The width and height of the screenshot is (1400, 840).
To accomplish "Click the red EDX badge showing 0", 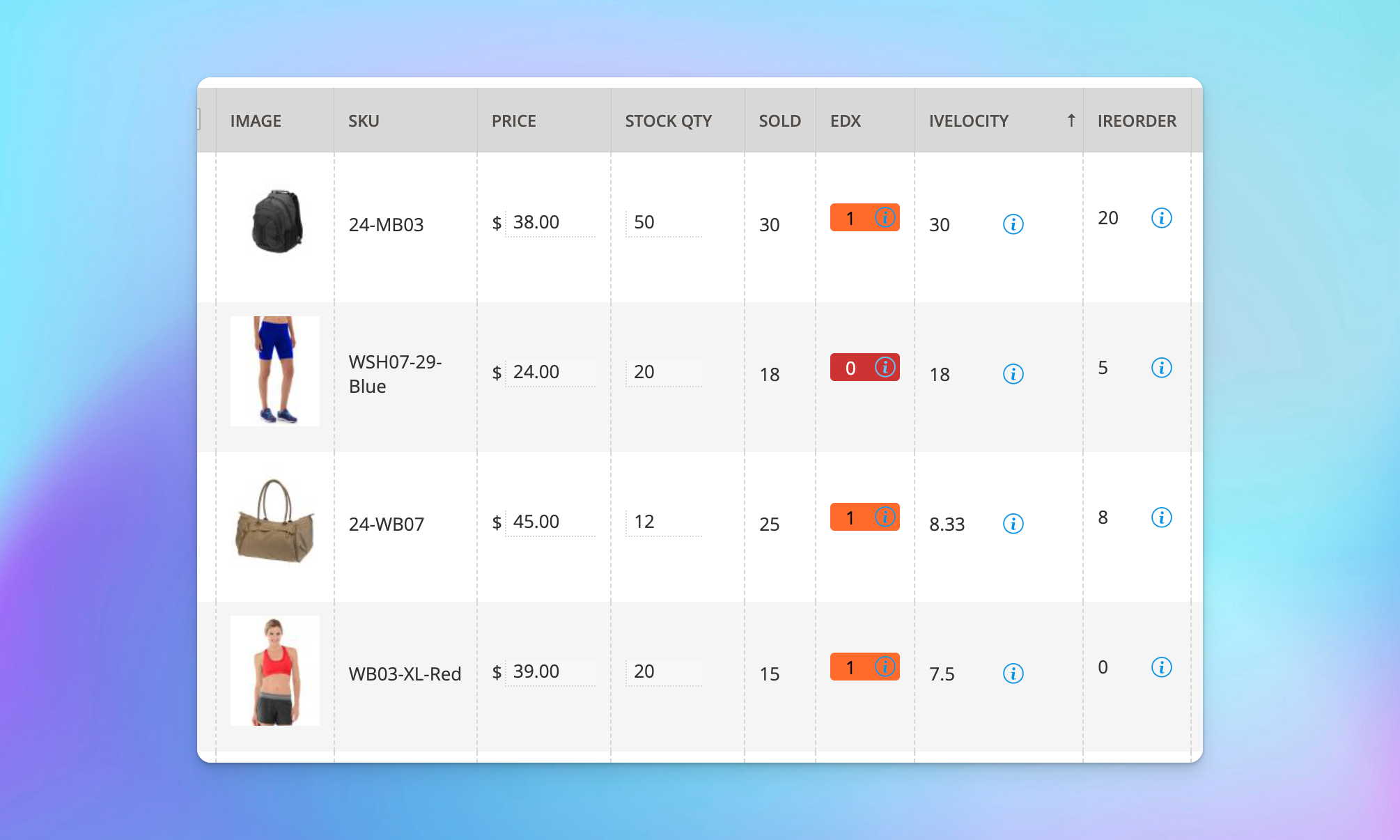I will 864,367.
